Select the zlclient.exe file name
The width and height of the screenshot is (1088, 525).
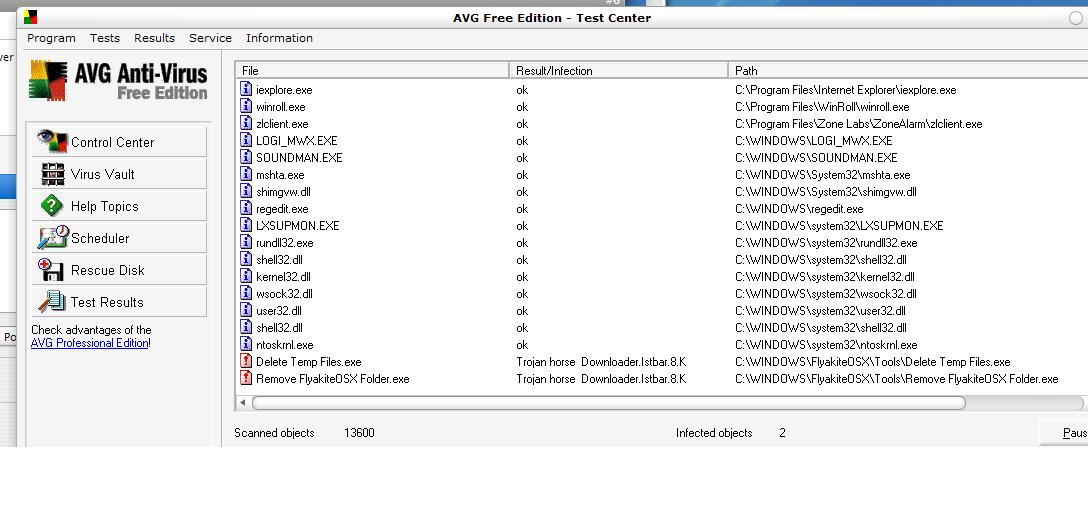click(282, 123)
